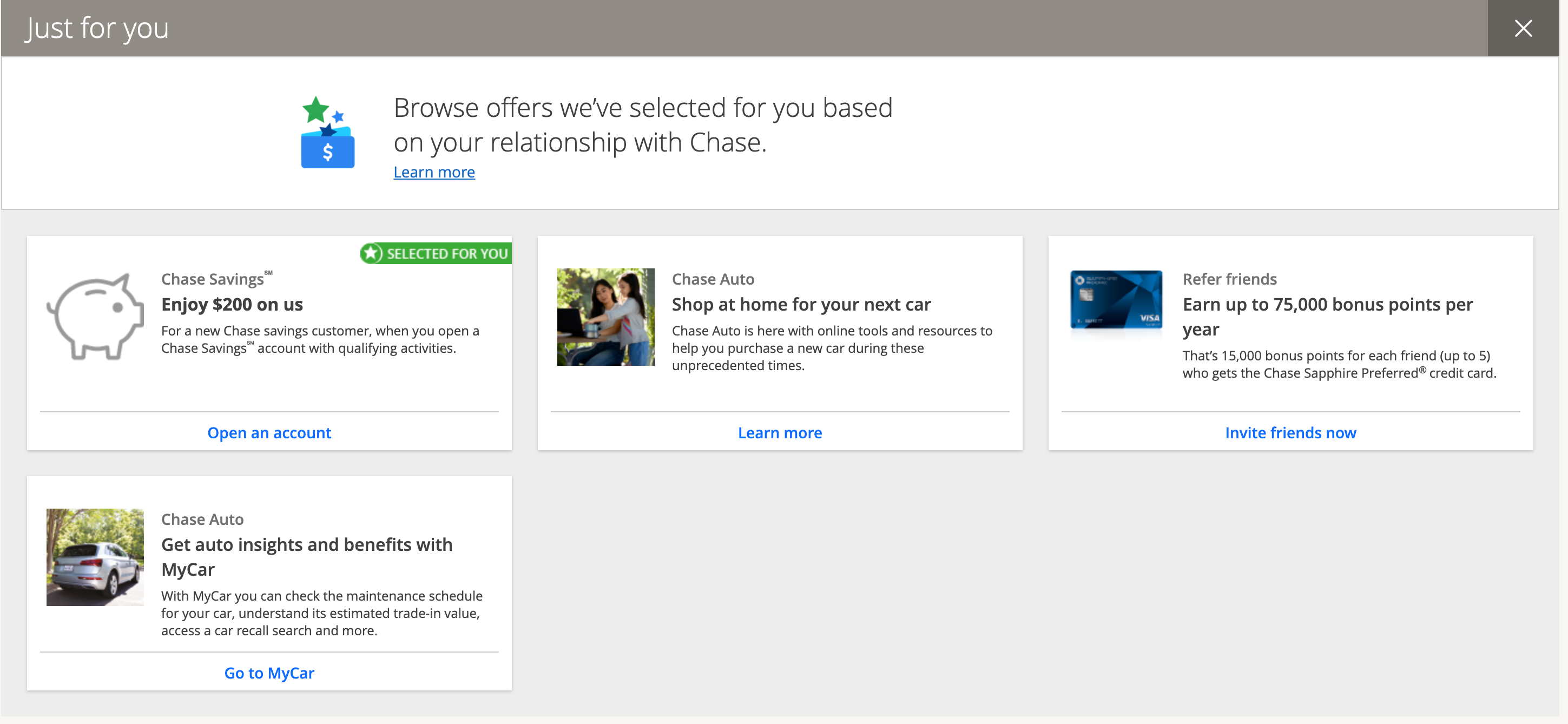Viewport: 1568px width, 724px height.
Task: Open the silver SUV MyCar photo
Action: pyautogui.click(x=95, y=557)
